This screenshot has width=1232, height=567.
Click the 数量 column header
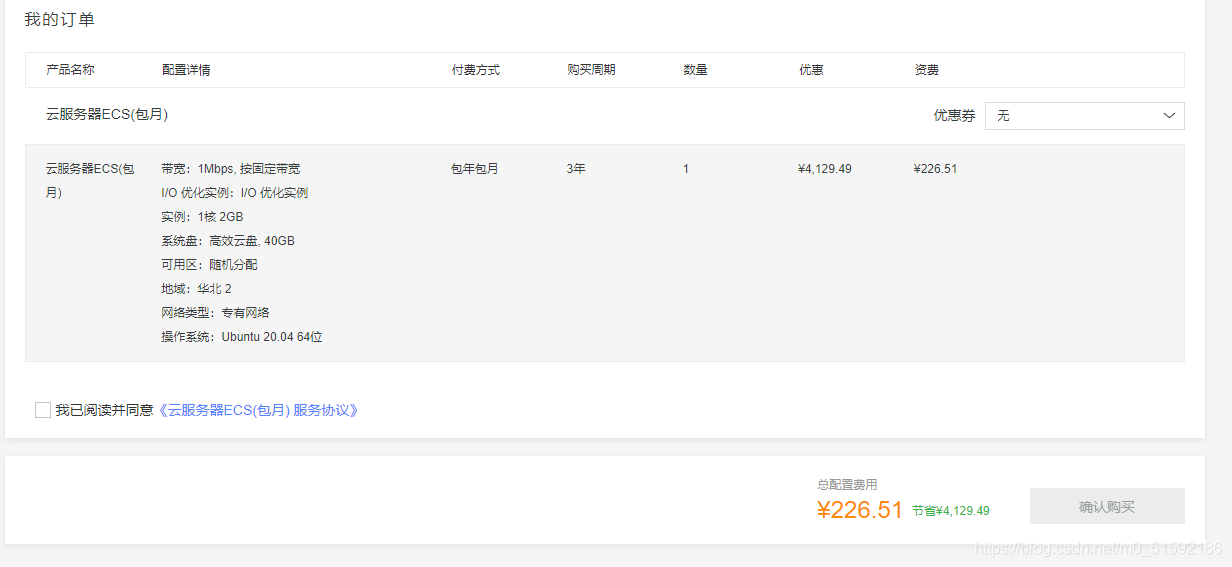(x=695, y=70)
